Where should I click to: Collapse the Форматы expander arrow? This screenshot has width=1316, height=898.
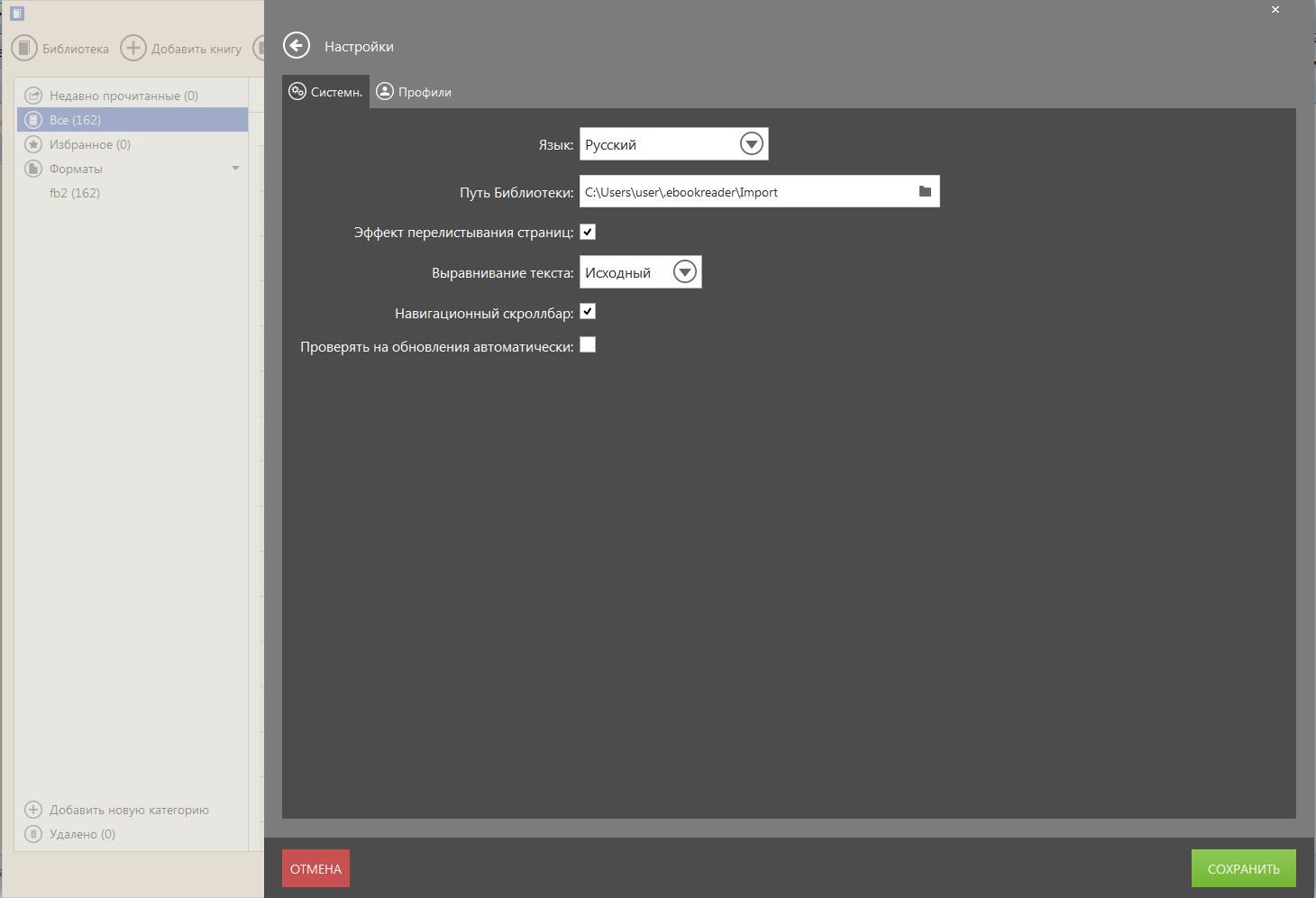tap(235, 169)
